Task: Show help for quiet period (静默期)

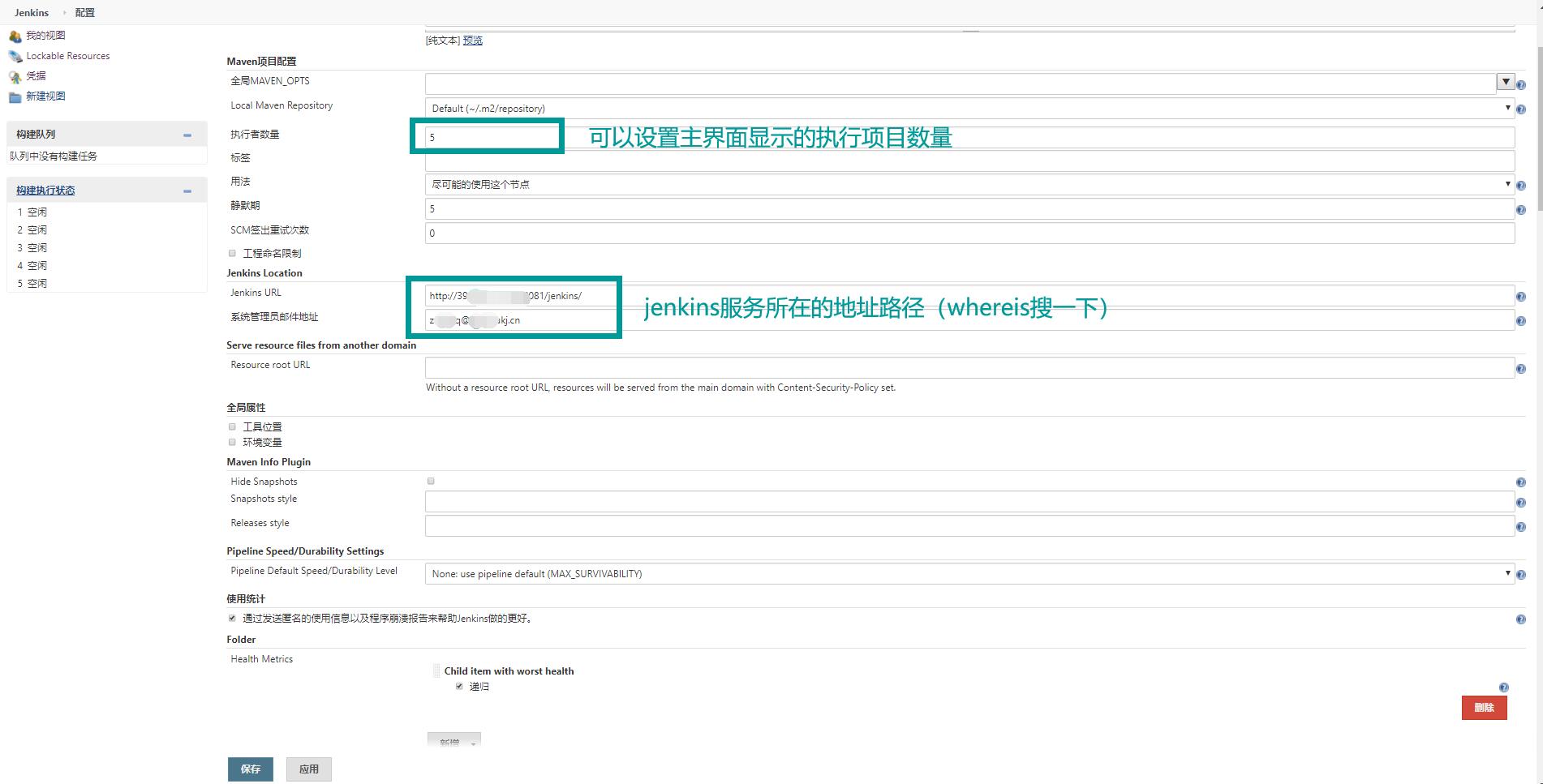Action: (1521, 210)
